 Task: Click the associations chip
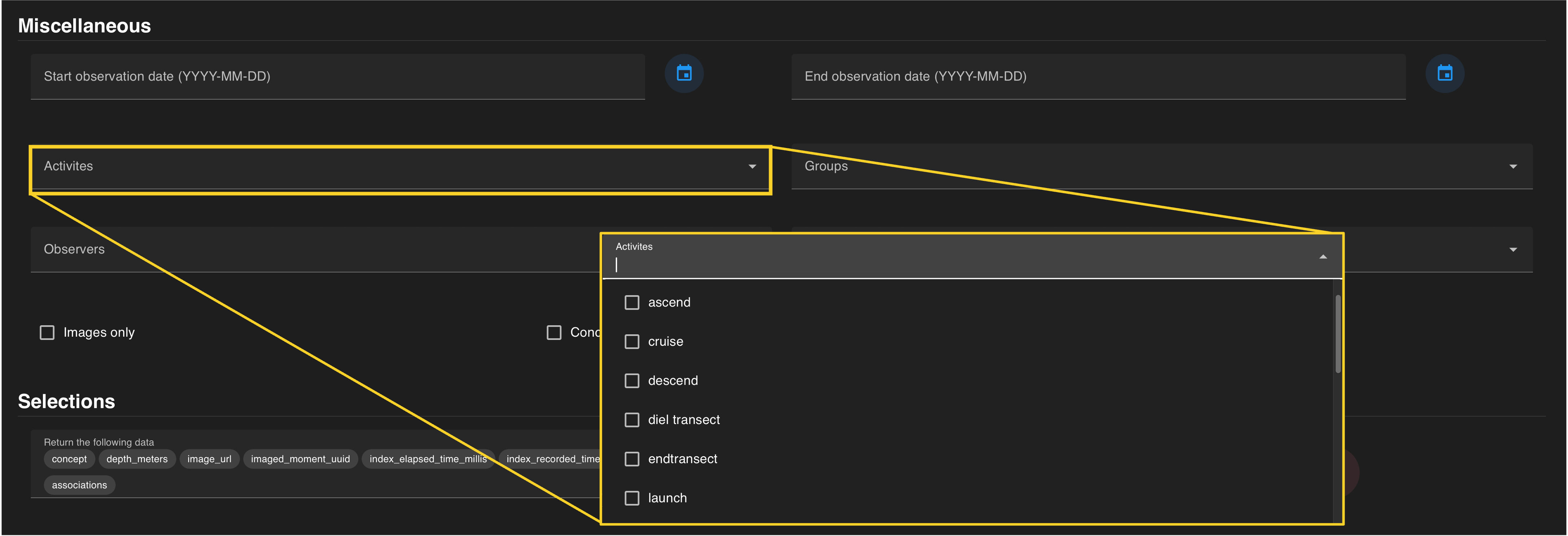tap(79, 485)
